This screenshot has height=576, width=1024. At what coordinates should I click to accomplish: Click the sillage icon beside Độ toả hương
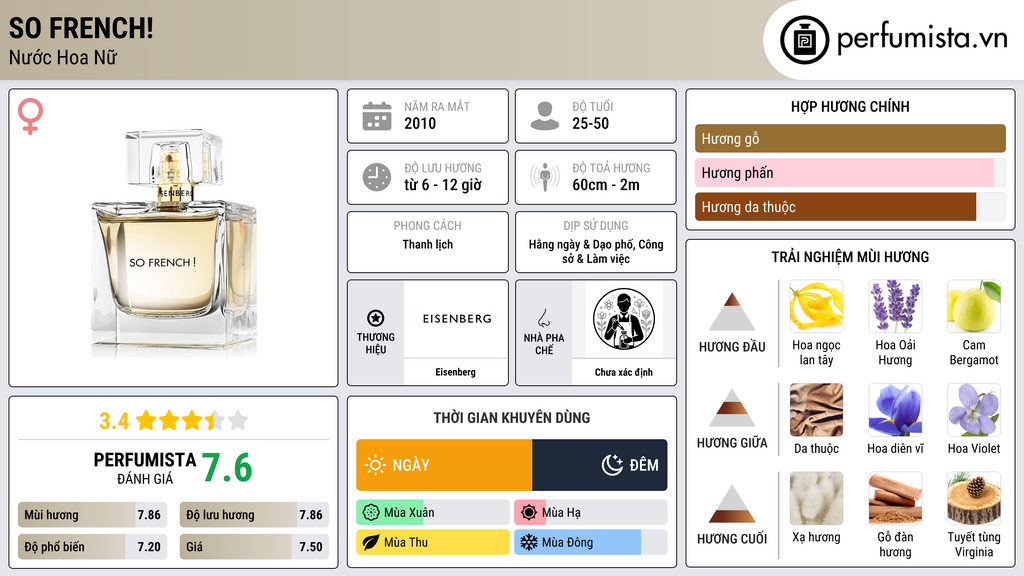coord(545,177)
